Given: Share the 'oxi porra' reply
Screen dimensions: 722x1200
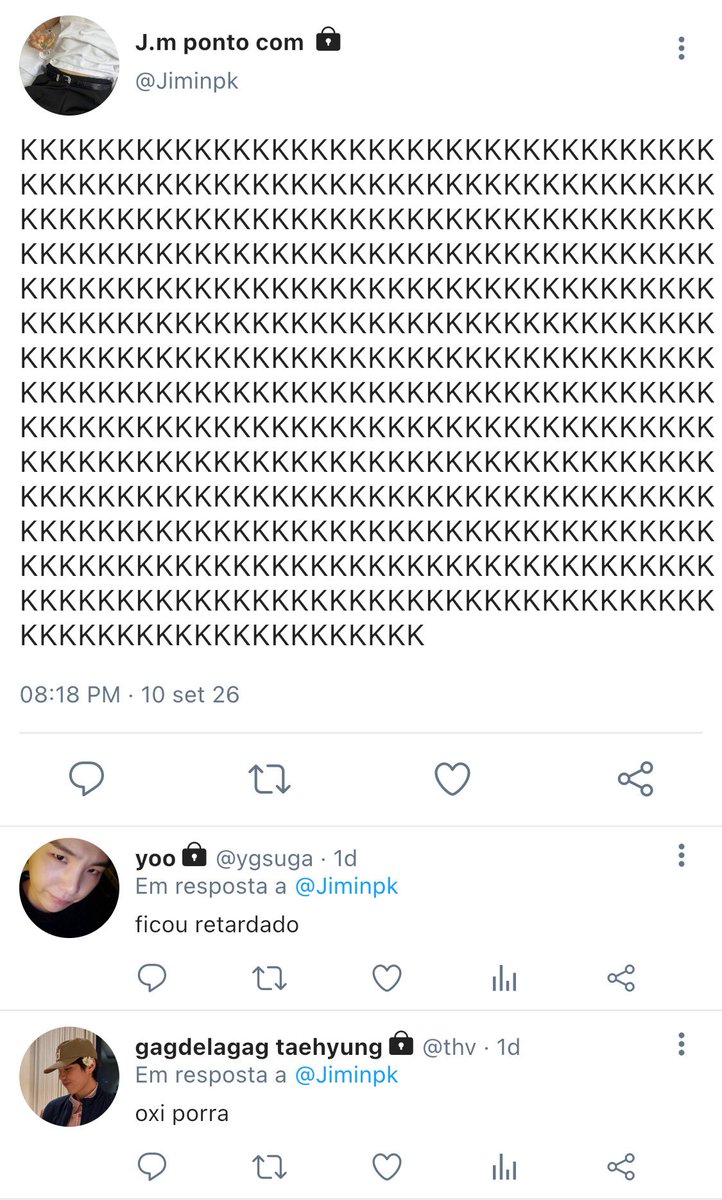Looking at the screenshot, I should tap(621, 1166).
